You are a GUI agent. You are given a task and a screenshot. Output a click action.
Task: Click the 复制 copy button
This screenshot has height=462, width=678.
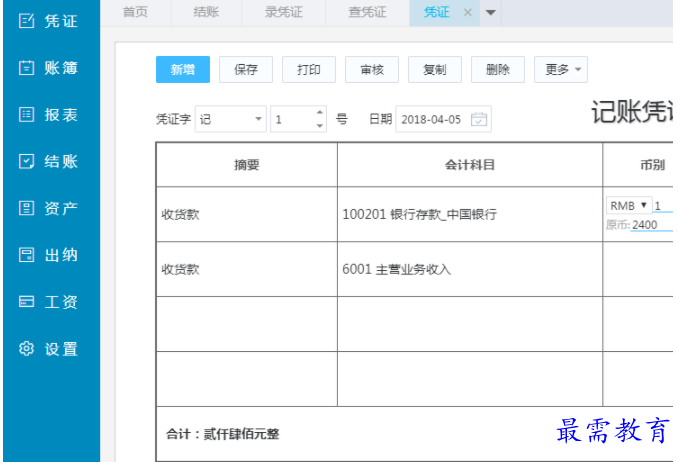[x=435, y=69]
